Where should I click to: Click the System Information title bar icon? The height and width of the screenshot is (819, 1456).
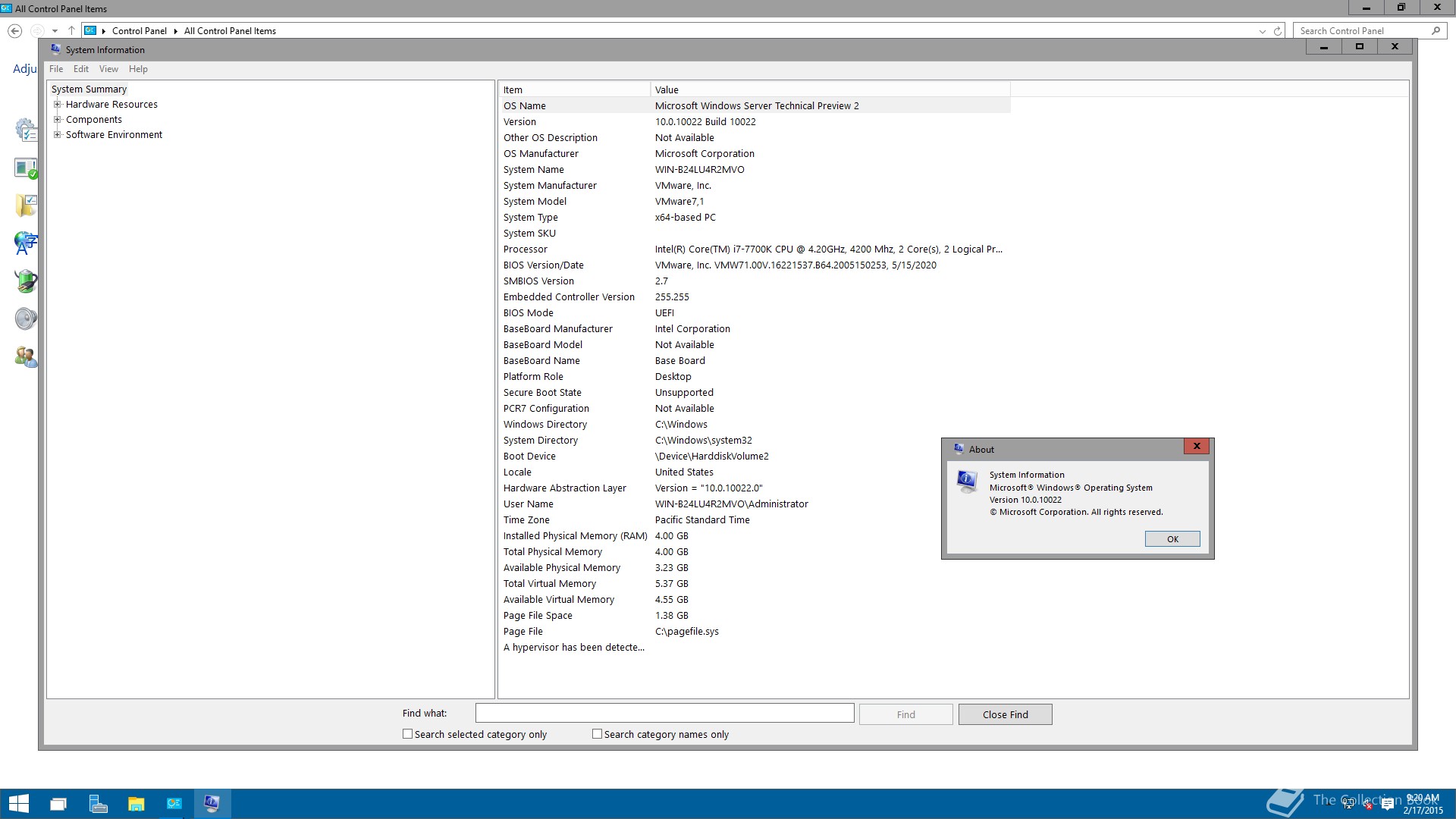click(55, 49)
